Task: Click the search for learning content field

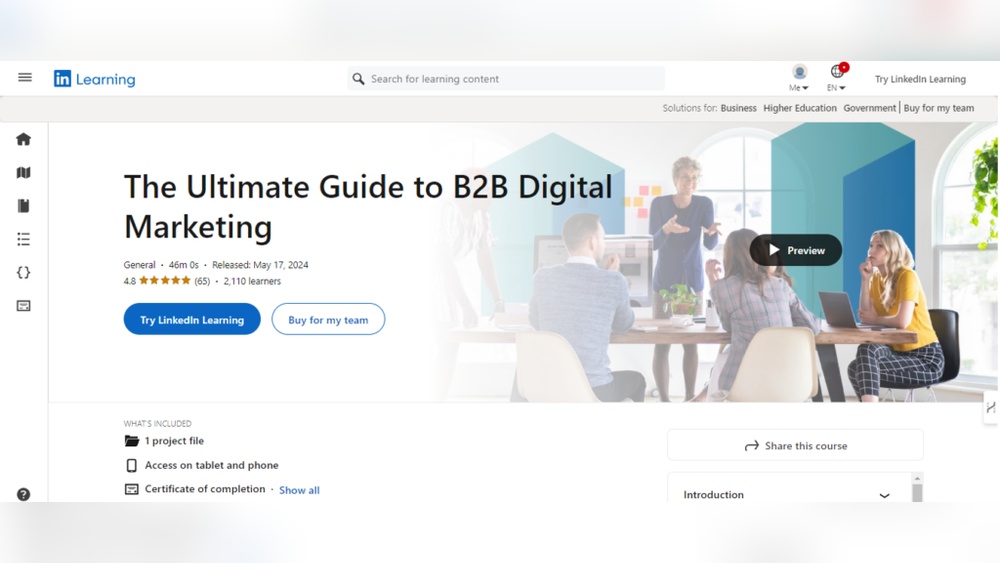Action: point(506,78)
